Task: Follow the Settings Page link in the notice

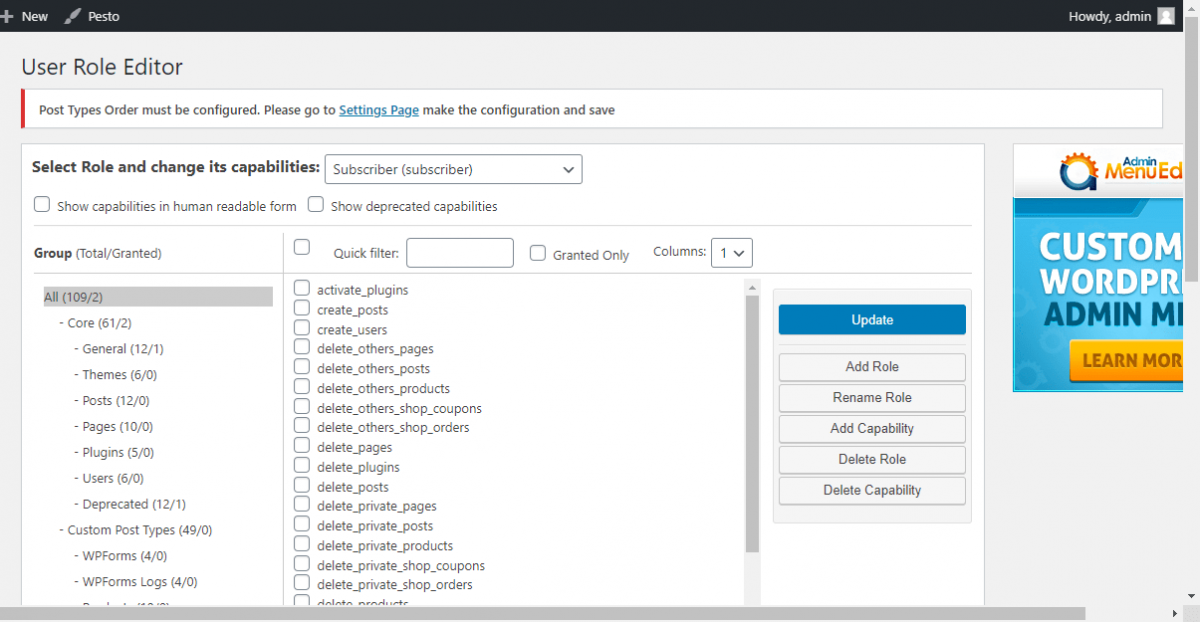Action: [378, 110]
